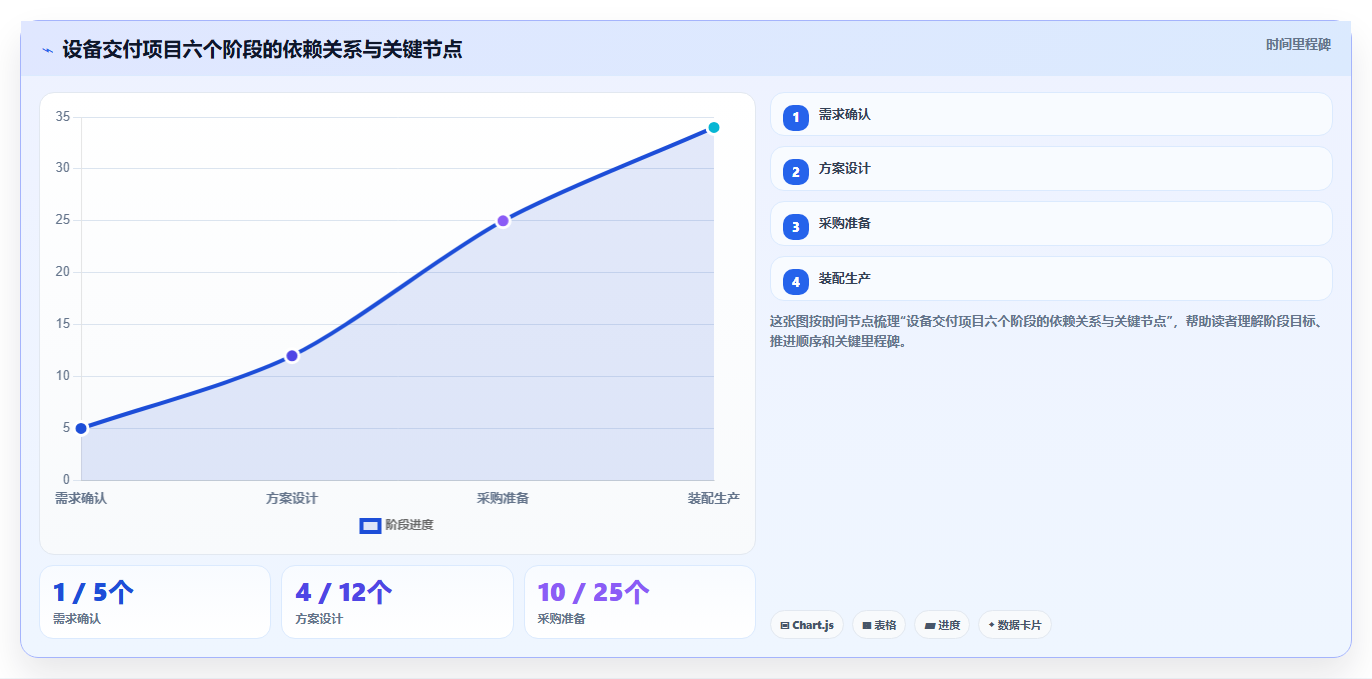Click the Chart.js tag
Viewport: 1372px width, 679px height.
[x=807, y=625]
